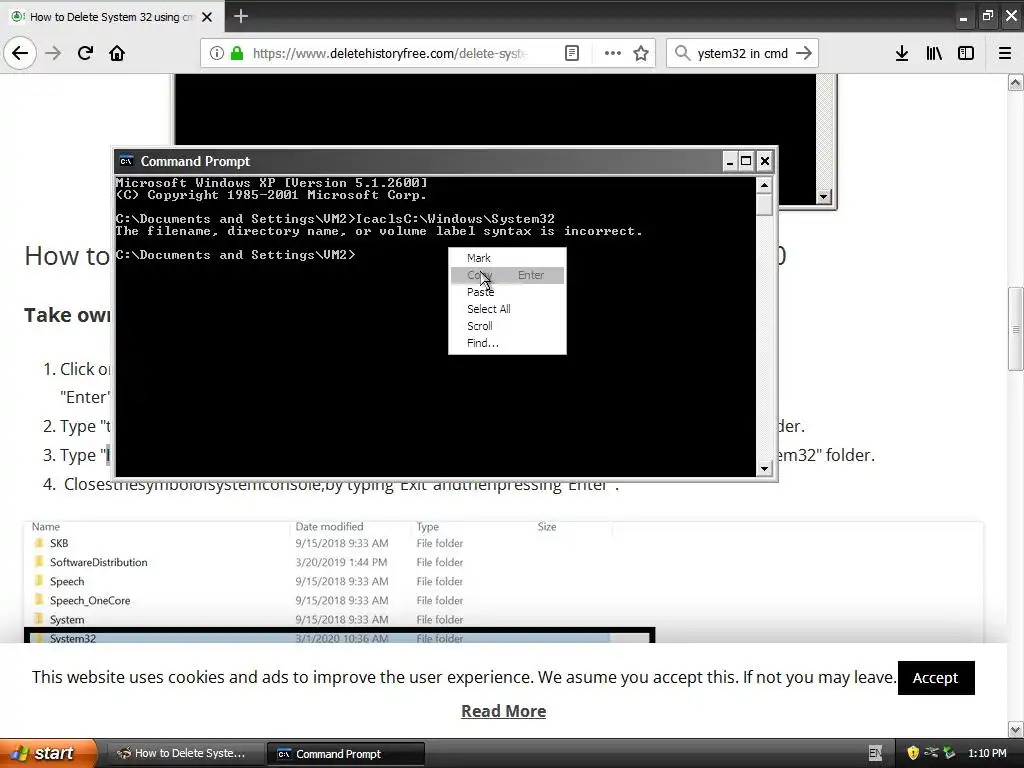Choose Select All in the context menu
Screen dimensions: 1024x768
coord(507,309)
